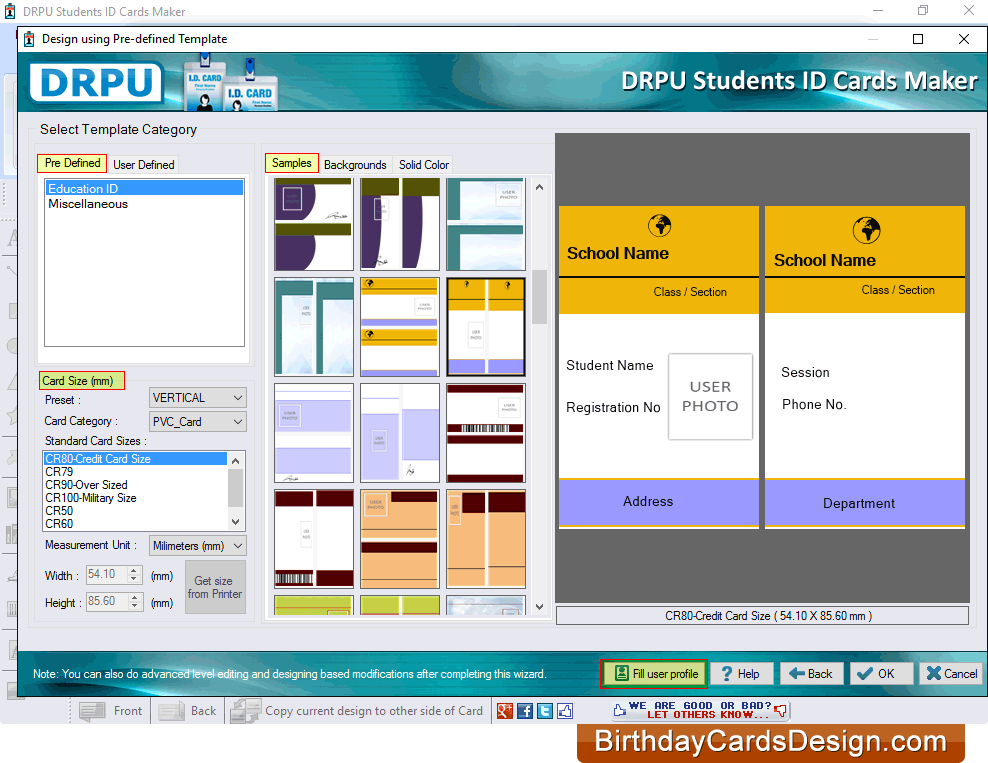Select CR79 card size
Viewport: 988px width, 763px height.
[x=135, y=472]
